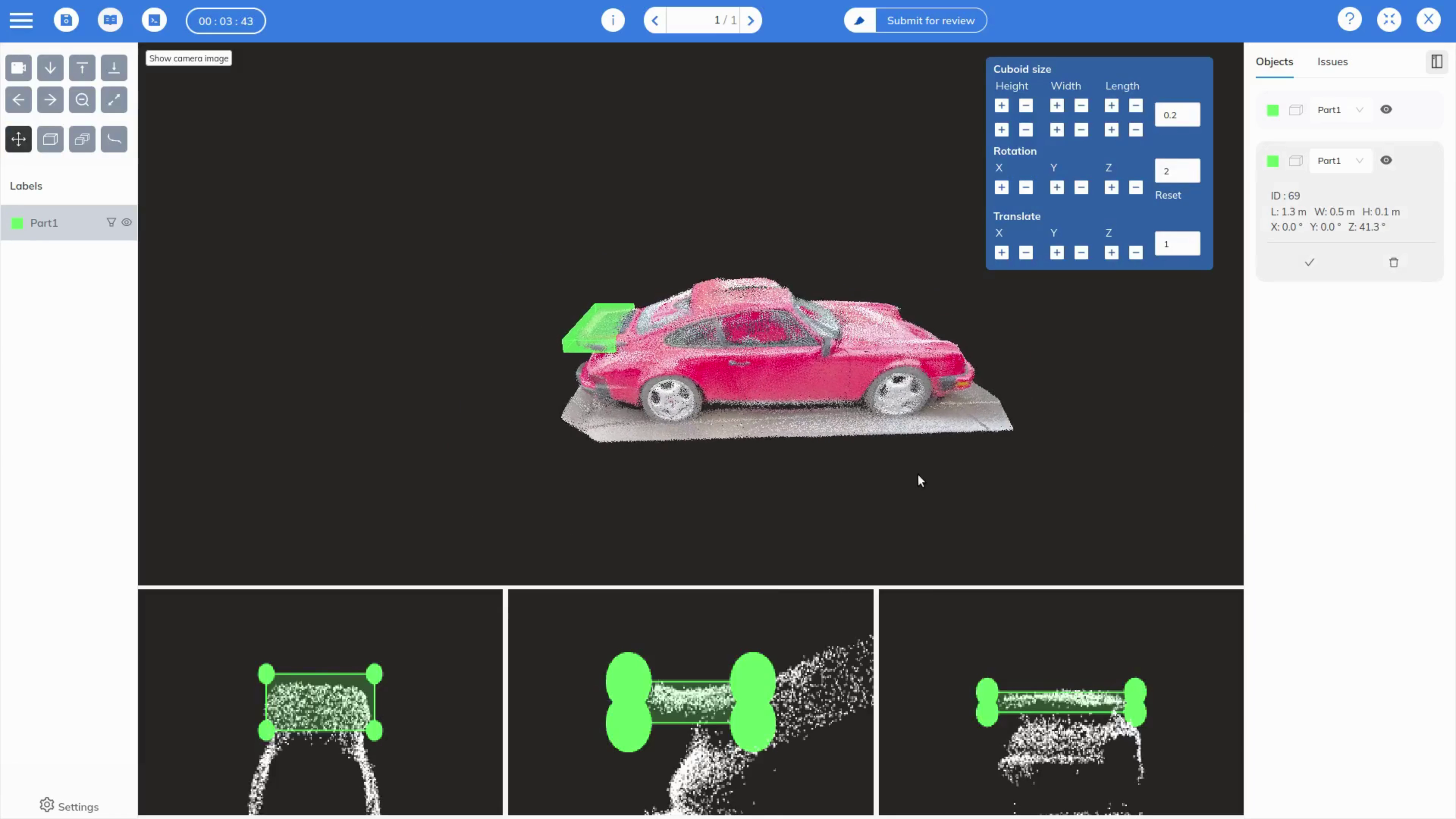Screen dimensions: 1456x819
Task: Confirm object with checkmark icon
Action: (1309, 262)
